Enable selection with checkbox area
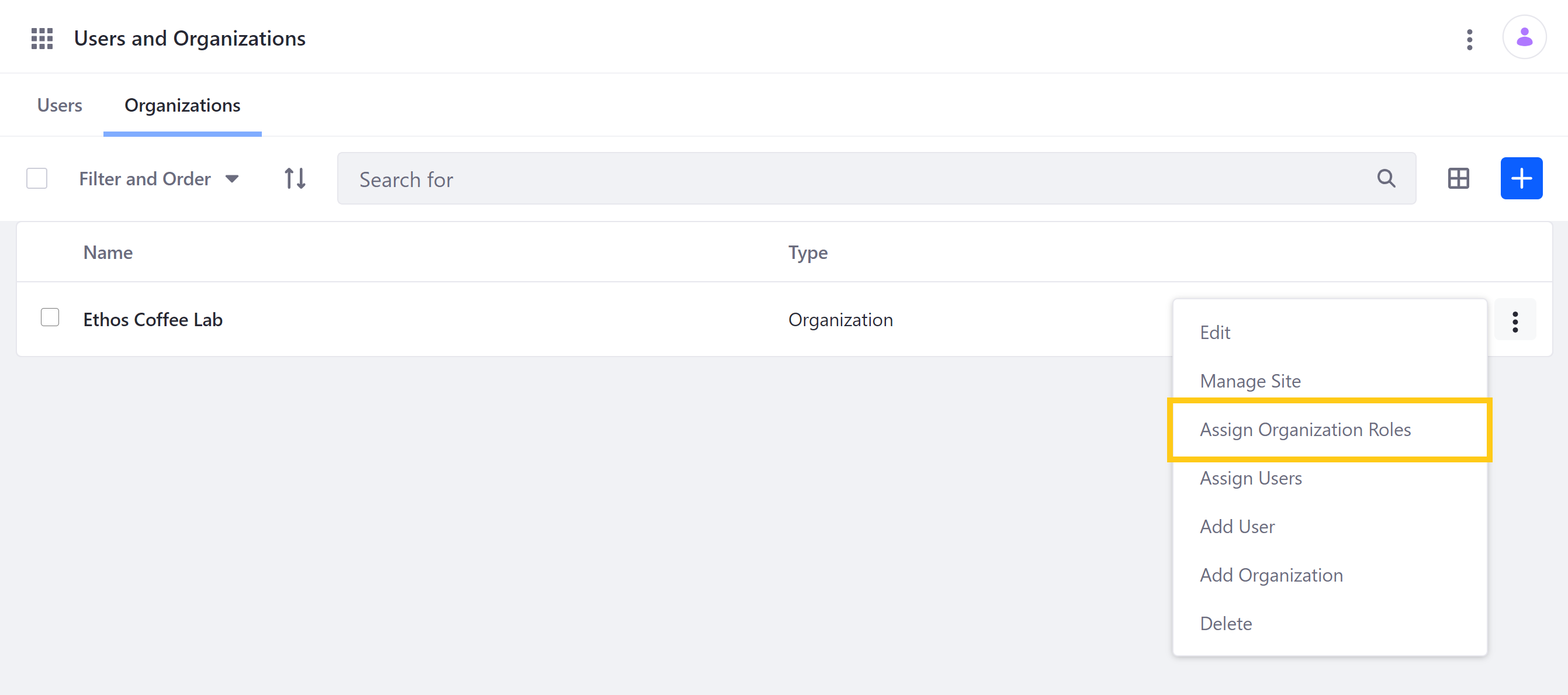The height and width of the screenshot is (695, 1568). click(37, 178)
